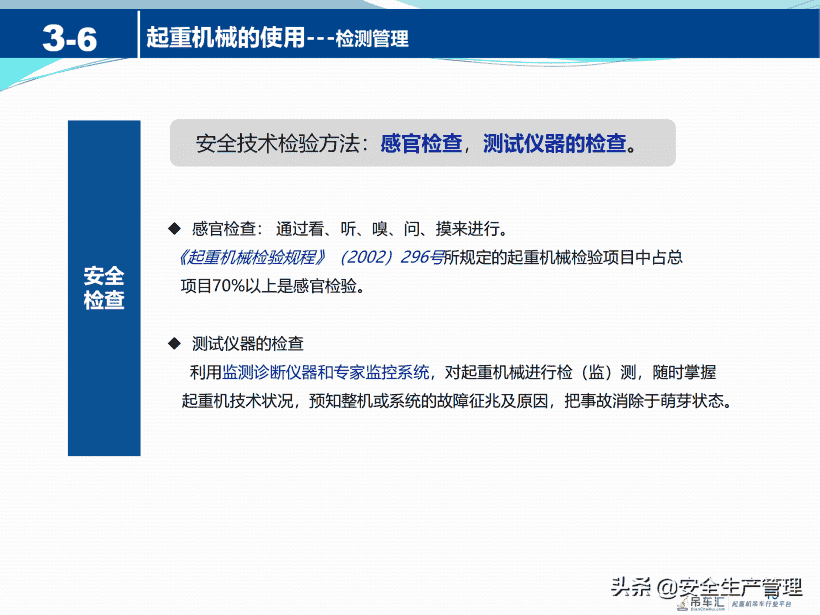The height and width of the screenshot is (615, 820).
Task: Click the diamond bullet before 测试仪器的检查
Action: (174, 344)
